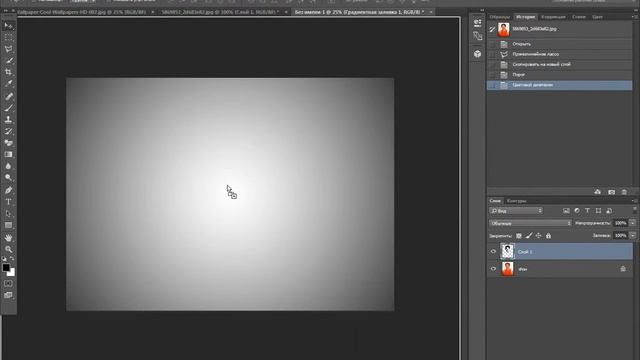Delete current history state with trash icon

coord(624,192)
